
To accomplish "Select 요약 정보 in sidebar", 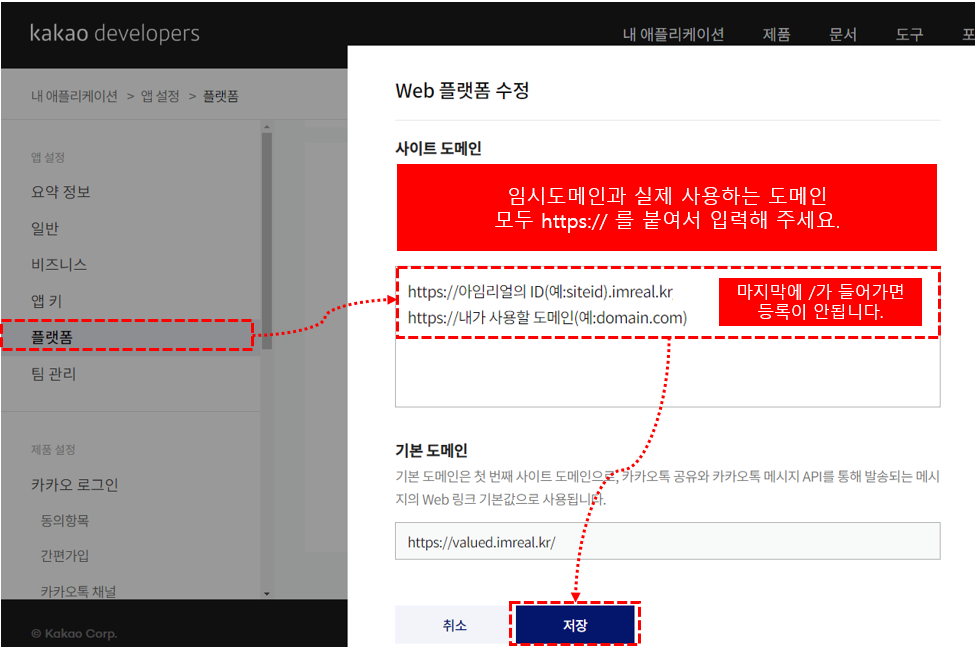I will coord(61,191).
